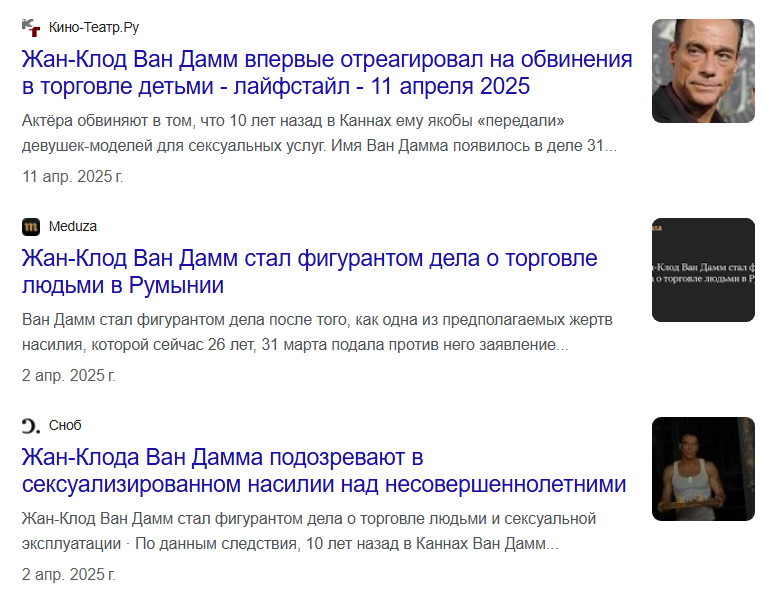This screenshot has width=777, height=598.
Task: Click the second line of the Кино-Театр headline
Action: point(276,86)
